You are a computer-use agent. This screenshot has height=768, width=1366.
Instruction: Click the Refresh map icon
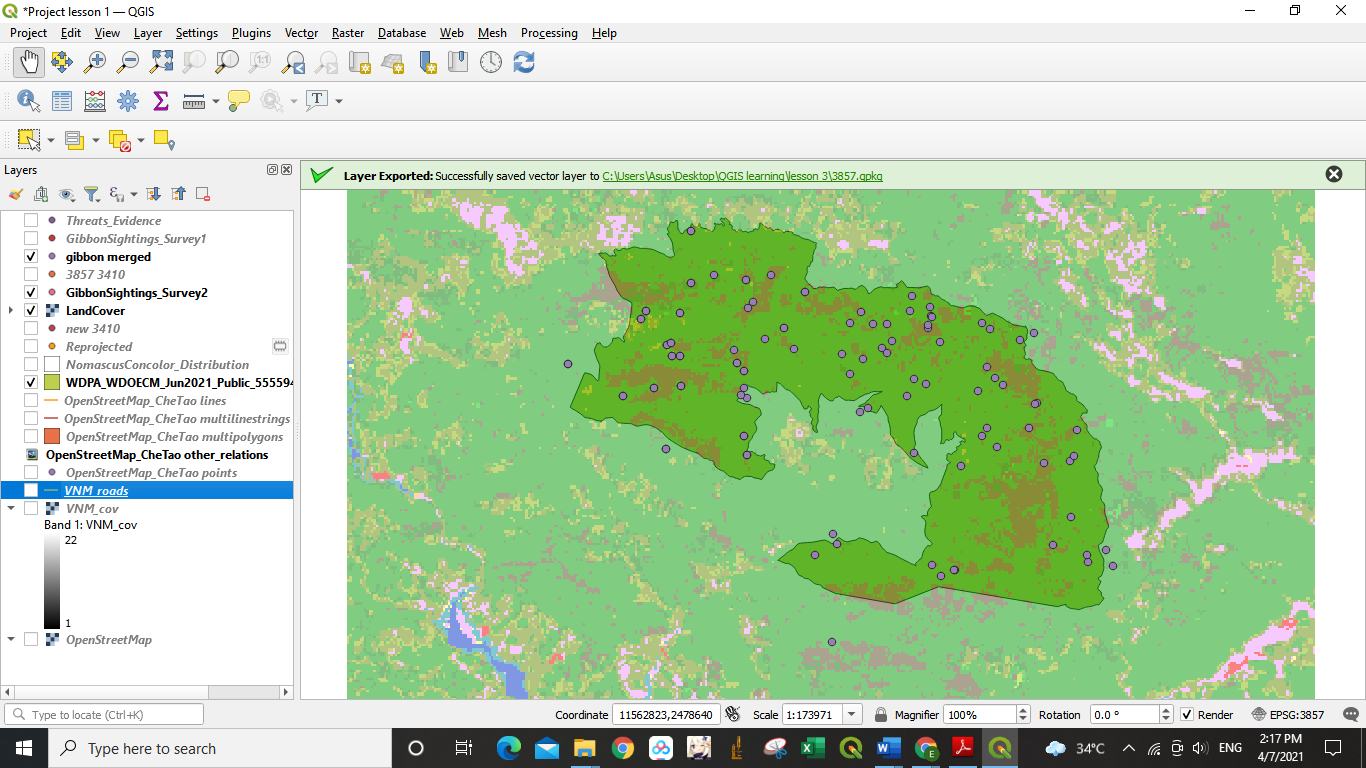point(524,62)
